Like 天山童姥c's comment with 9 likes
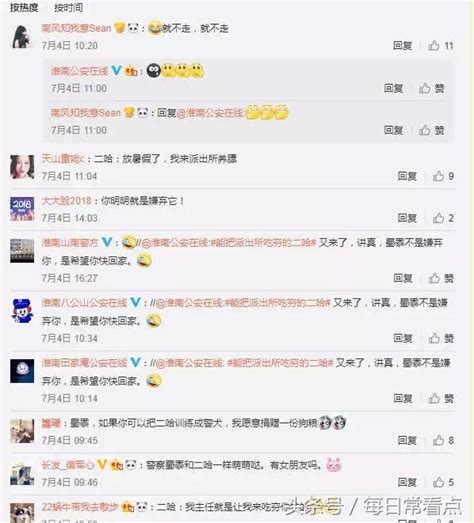The width and height of the screenshot is (474, 523). (443, 176)
